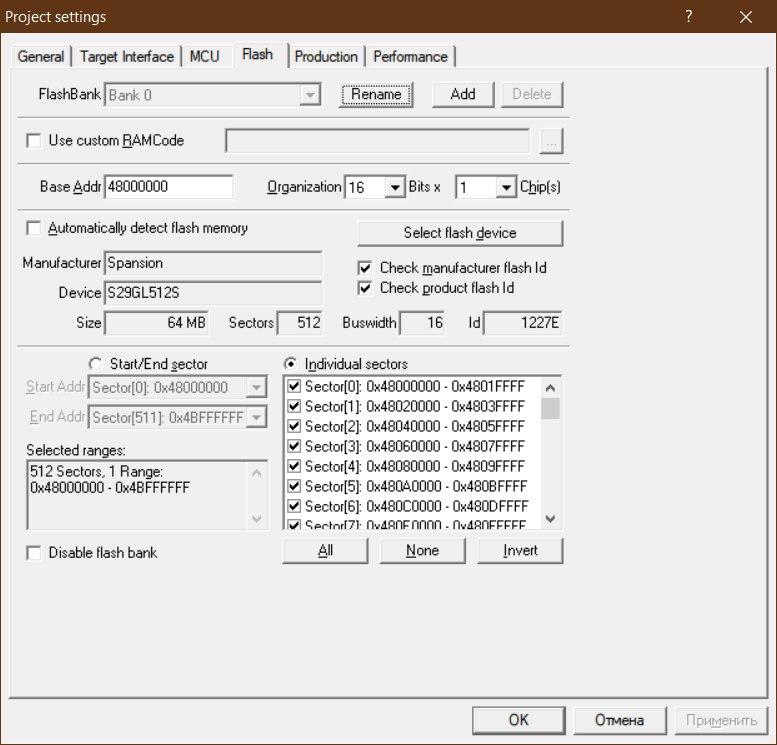777x745 pixels.
Task: Open the Organization bits dropdown
Action: [x=394, y=187]
